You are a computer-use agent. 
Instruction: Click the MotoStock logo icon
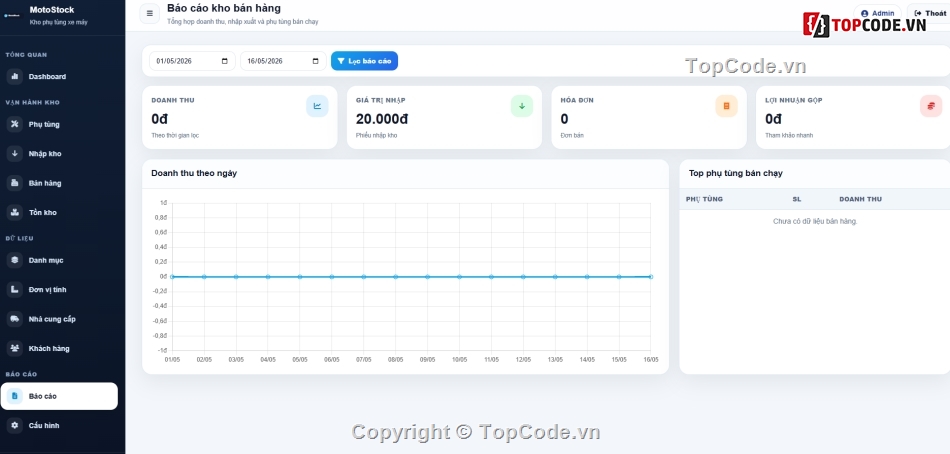(x=12, y=15)
